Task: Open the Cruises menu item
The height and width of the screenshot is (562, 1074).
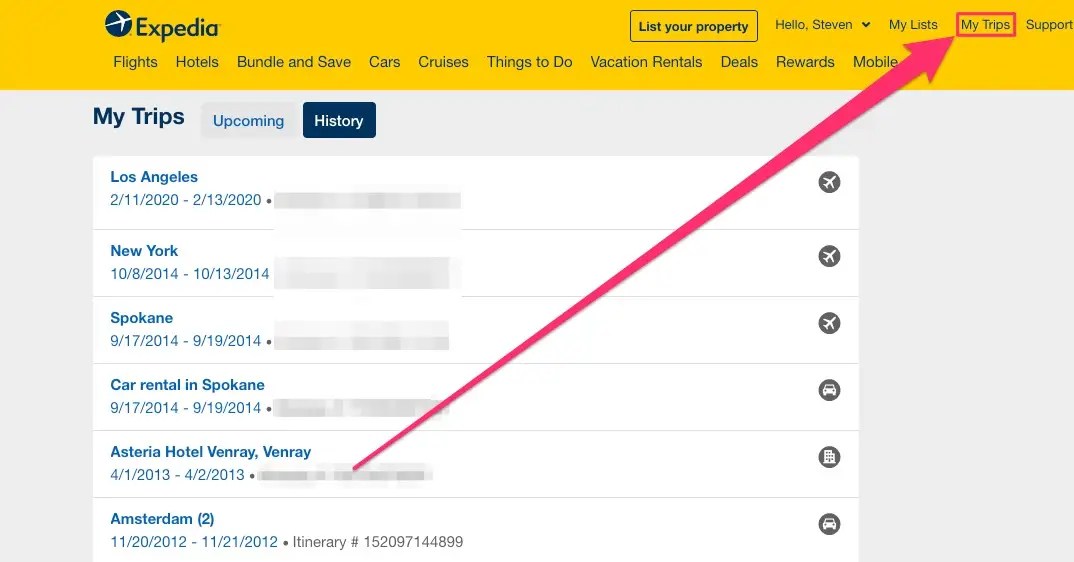Action: tap(443, 62)
